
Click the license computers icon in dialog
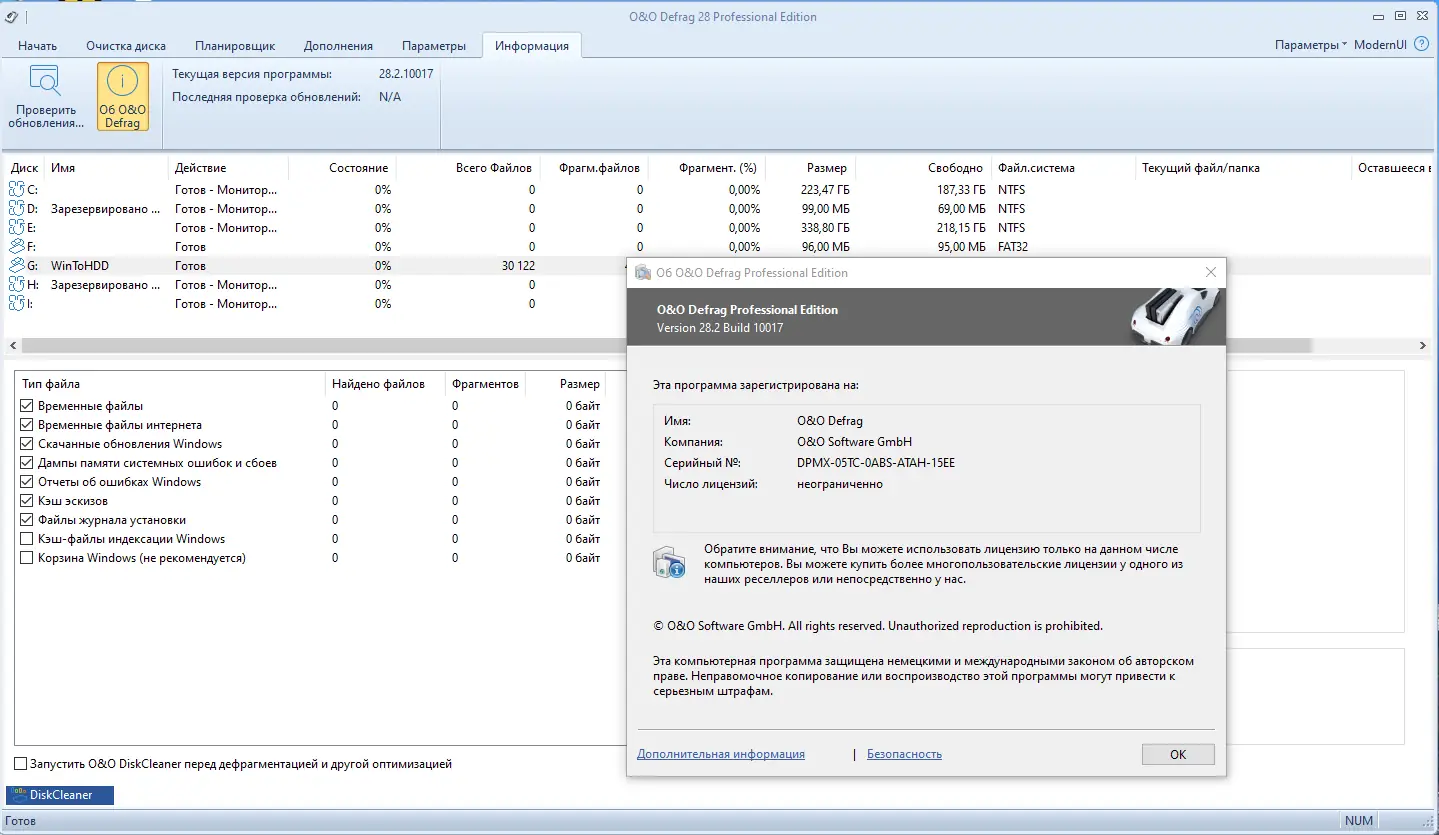click(669, 563)
